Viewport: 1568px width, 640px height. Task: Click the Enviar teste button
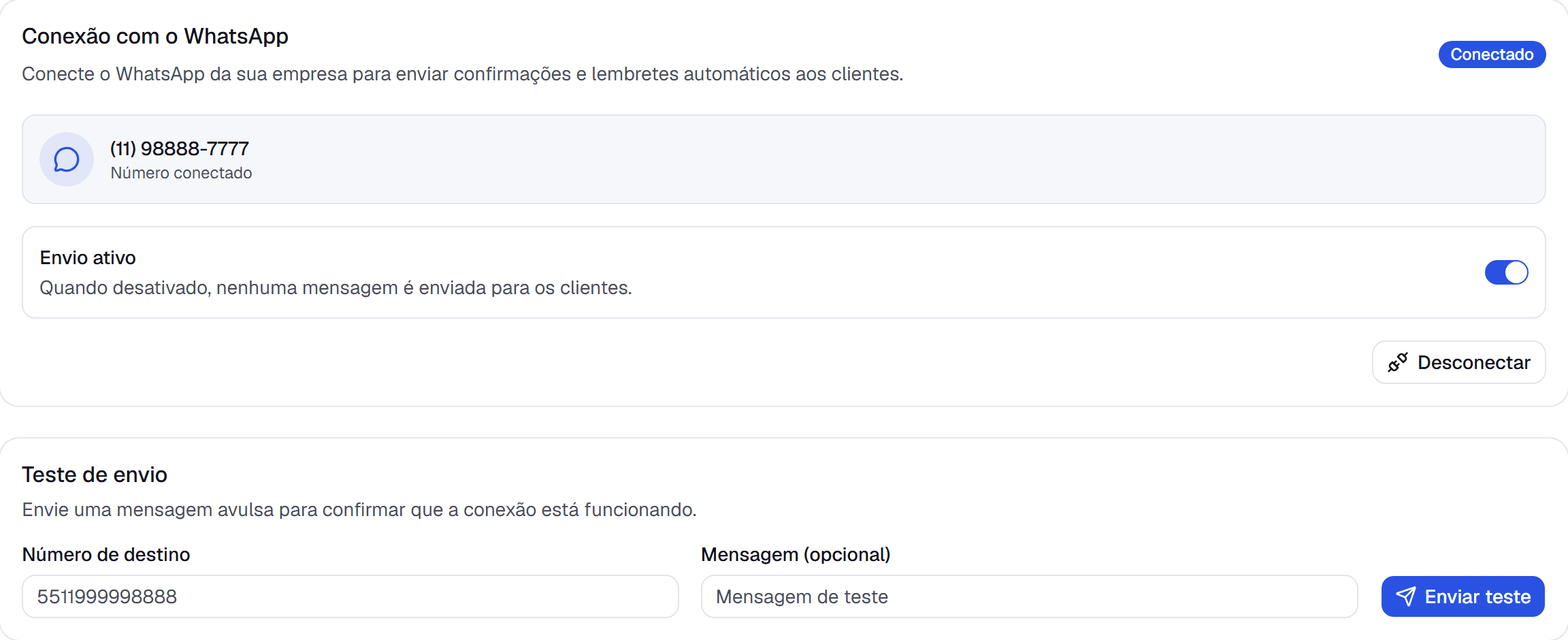(1463, 596)
